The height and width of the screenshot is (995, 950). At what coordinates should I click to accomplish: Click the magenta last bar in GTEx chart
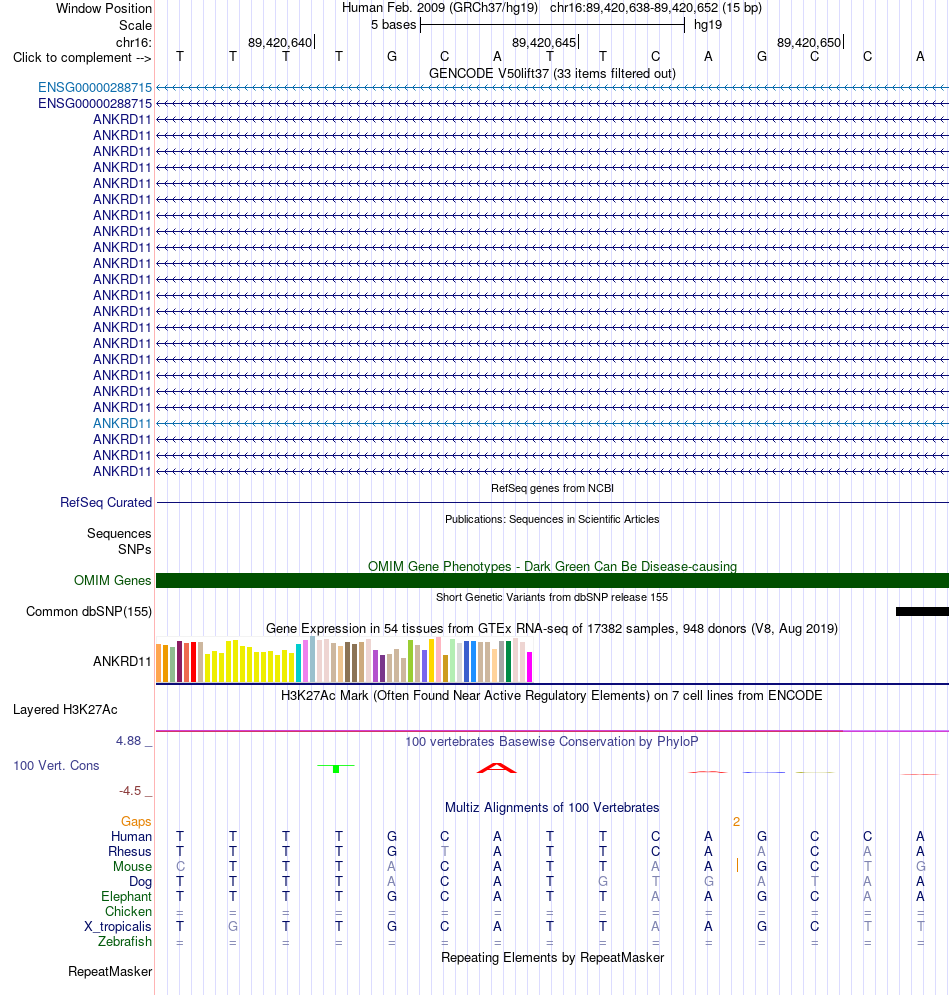(529, 667)
